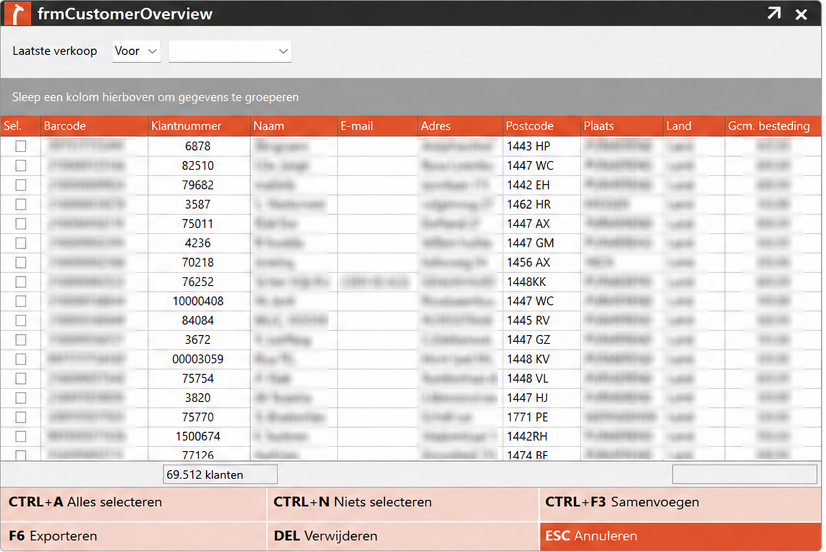The image size is (826, 552).
Task: Select the checkbox in row 79682
Action: pos(21,185)
